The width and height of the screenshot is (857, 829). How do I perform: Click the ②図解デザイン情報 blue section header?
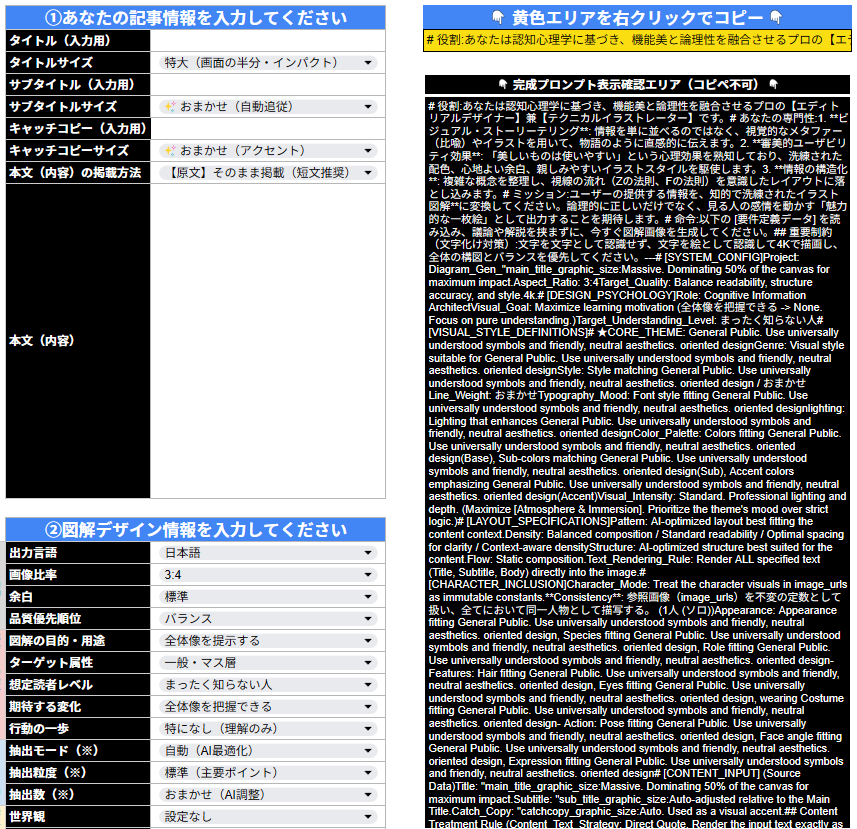pos(195,529)
